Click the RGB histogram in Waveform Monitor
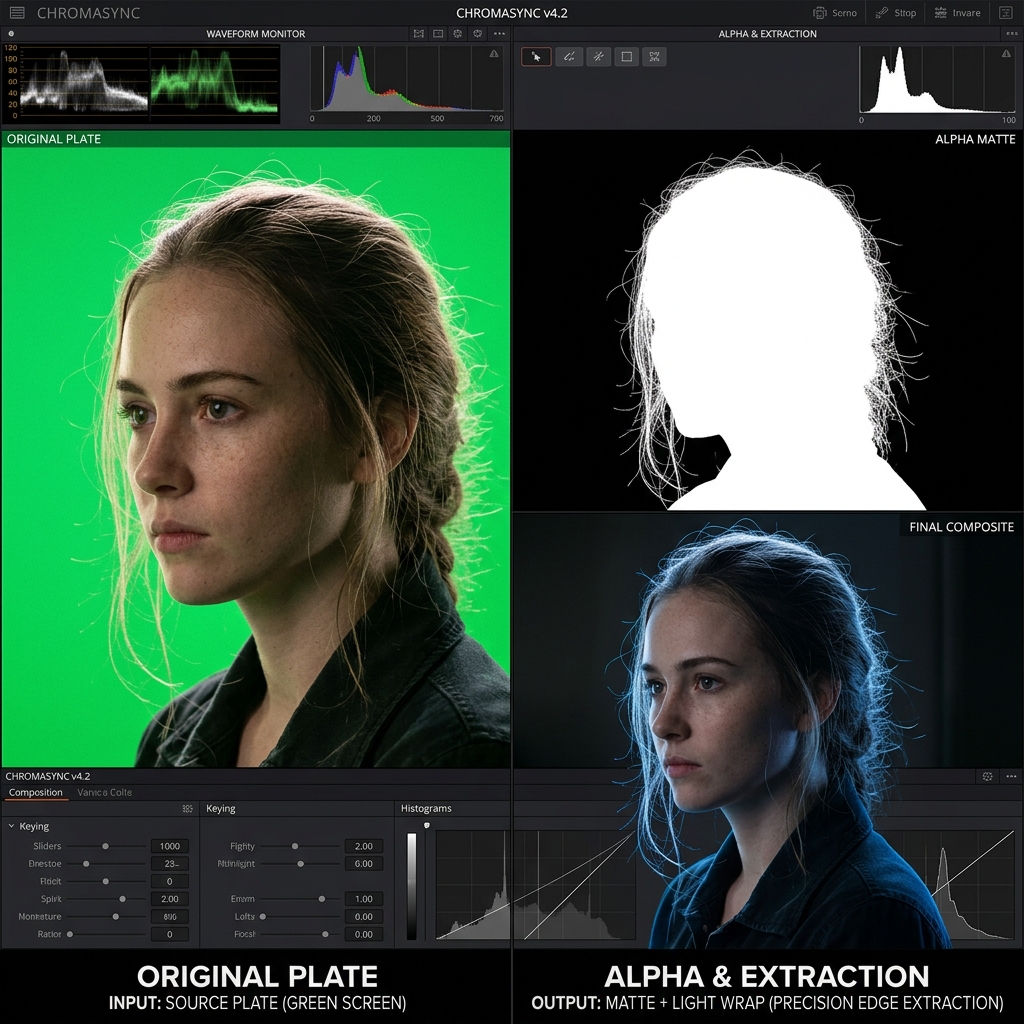The height and width of the screenshot is (1024, 1024). [406, 79]
